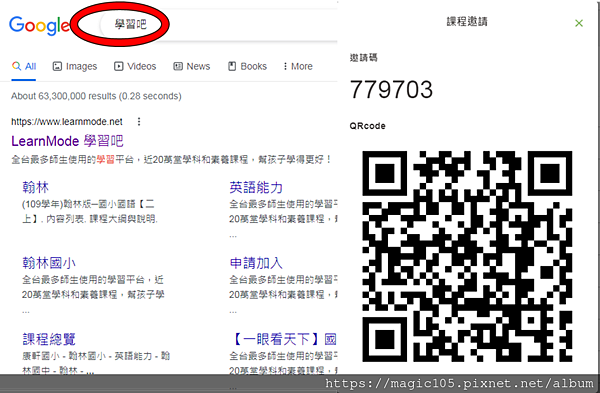Image resolution: width=600 pixels, height=393 pixels.
Task: Open the 英語能力 sitelink
Action: pyautogui.click(x=256, y=188)
